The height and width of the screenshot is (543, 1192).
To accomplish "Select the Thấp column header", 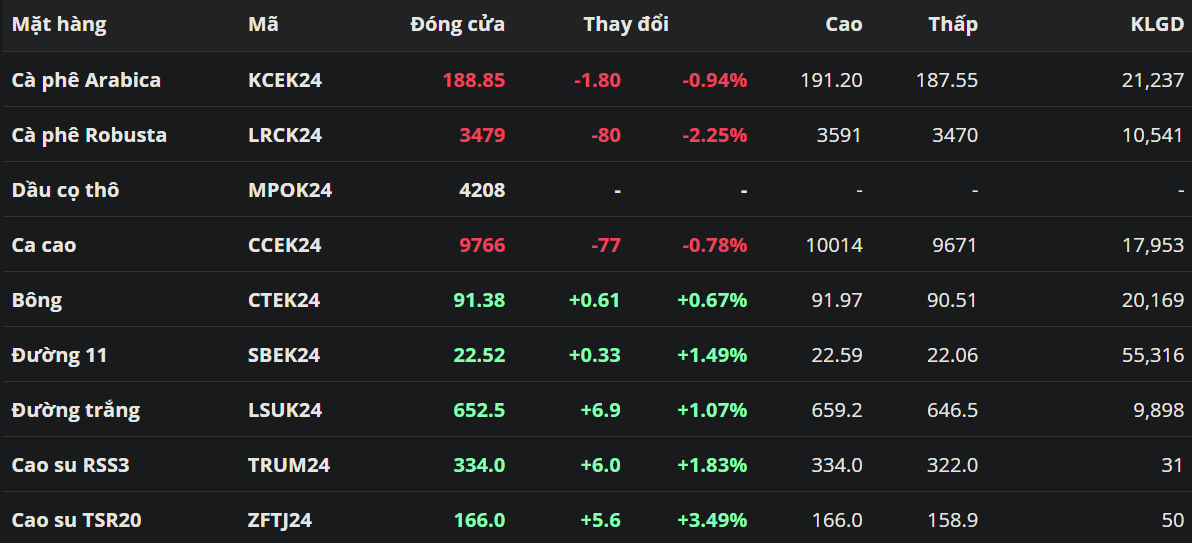I will coord(952,24).
